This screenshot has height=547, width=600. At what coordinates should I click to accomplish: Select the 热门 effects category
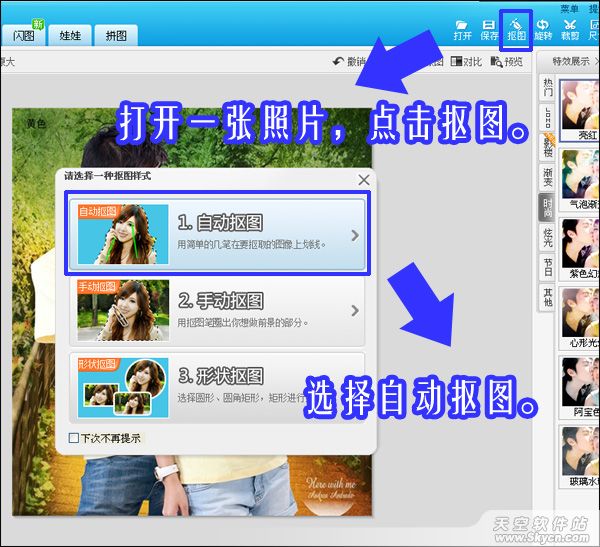click(x=548, y=87)
